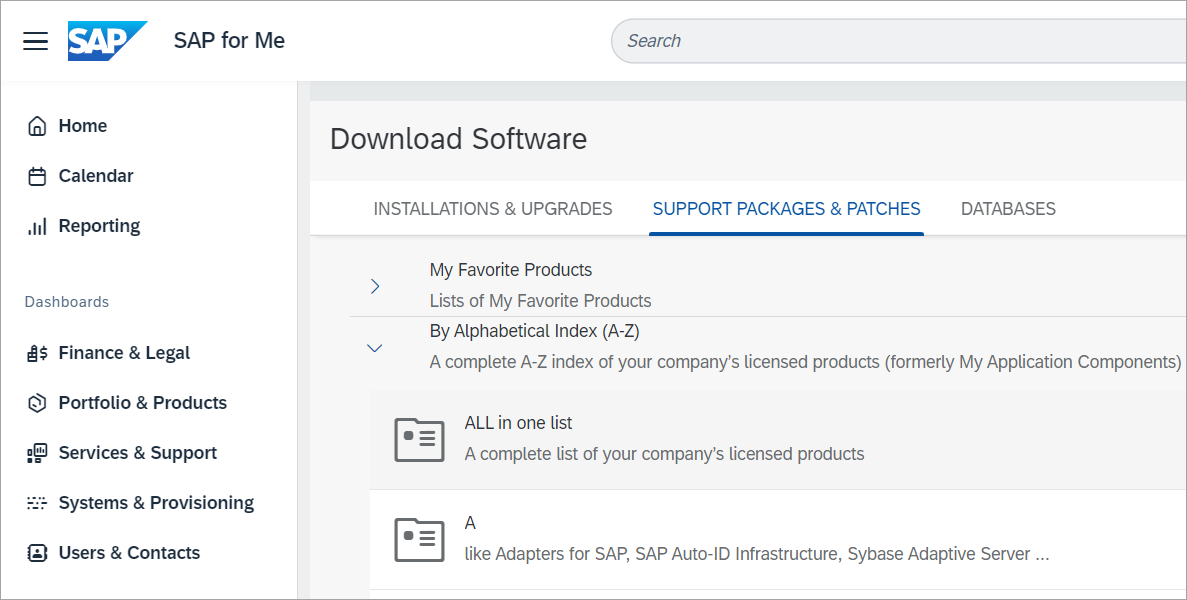Click My Favorite Products title
Screen dimensions: 1187x600
pyautogui.click(x=511, y=270)
